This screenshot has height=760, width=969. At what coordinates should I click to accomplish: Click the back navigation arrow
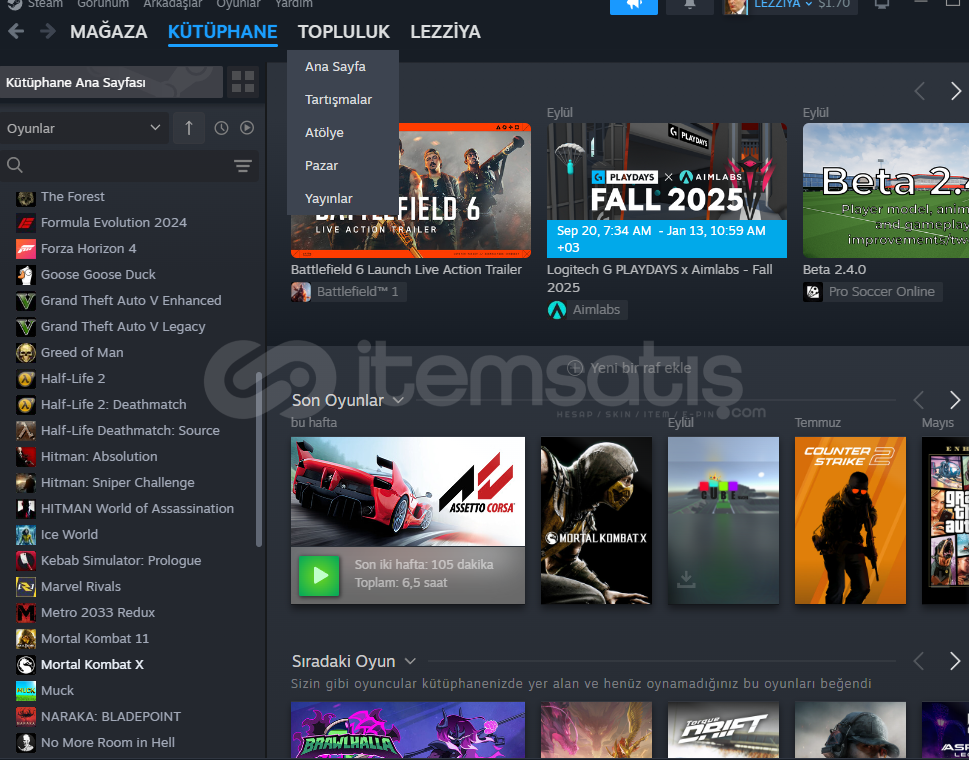(x=16, y=32)
